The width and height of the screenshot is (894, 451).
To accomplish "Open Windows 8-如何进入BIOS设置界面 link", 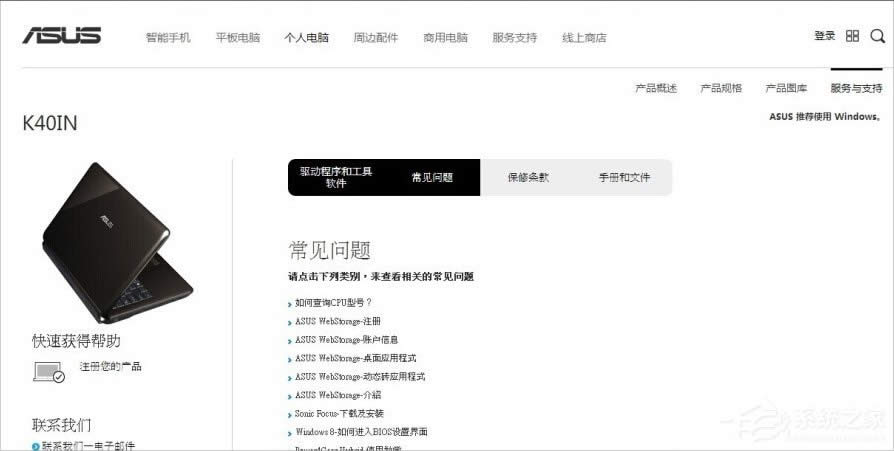I will 361,432.
